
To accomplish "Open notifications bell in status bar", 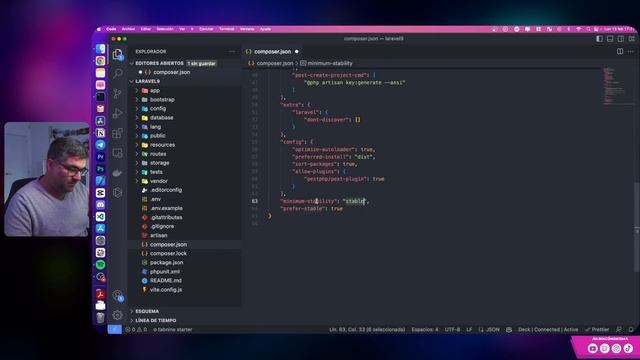I will click(x=631, y=329).
